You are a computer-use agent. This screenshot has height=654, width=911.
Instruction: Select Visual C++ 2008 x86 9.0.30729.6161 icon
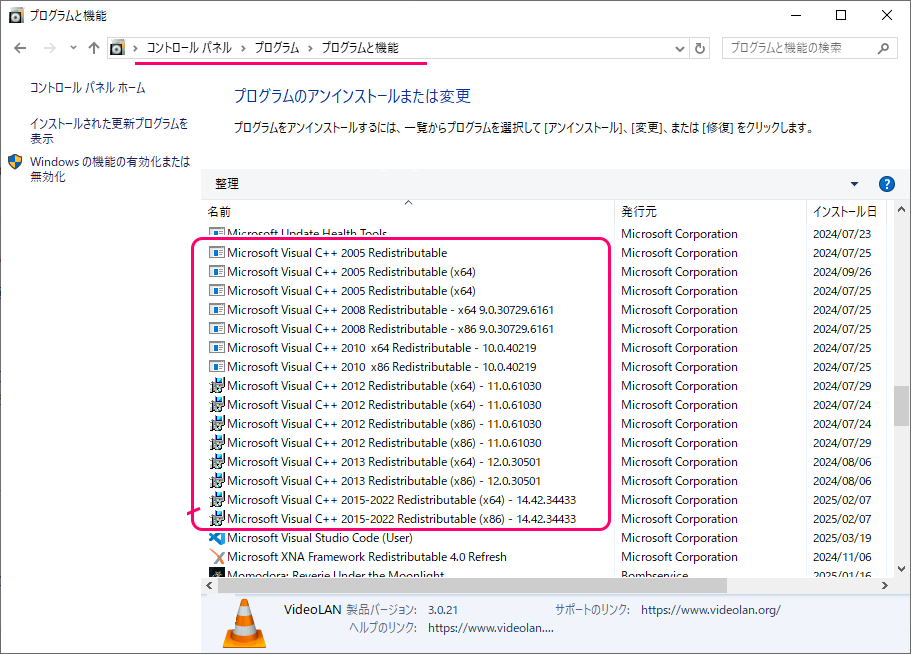217,329
